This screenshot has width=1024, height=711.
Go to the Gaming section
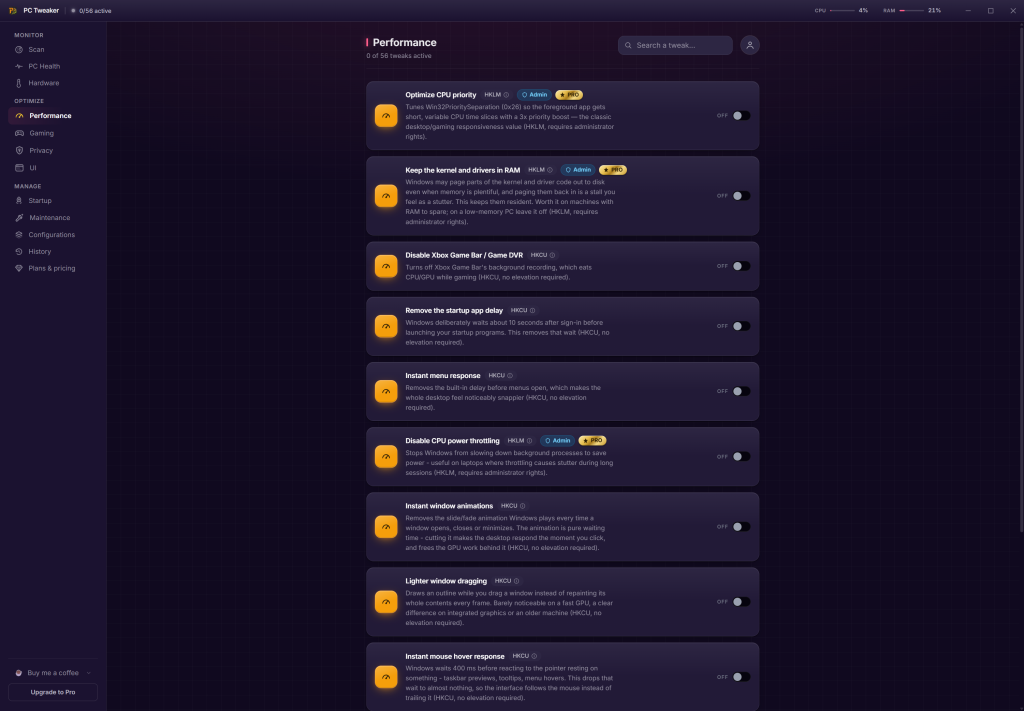click(54, 133)
